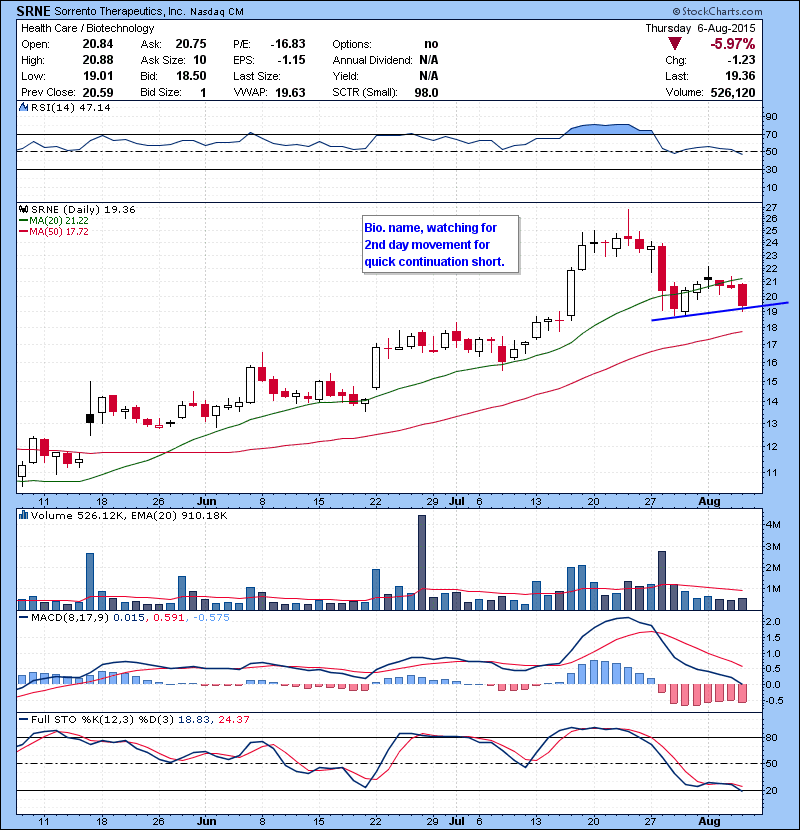800x830 pixels.
Task: Select the High value 20.88
Action: click(x=98, y=60)
